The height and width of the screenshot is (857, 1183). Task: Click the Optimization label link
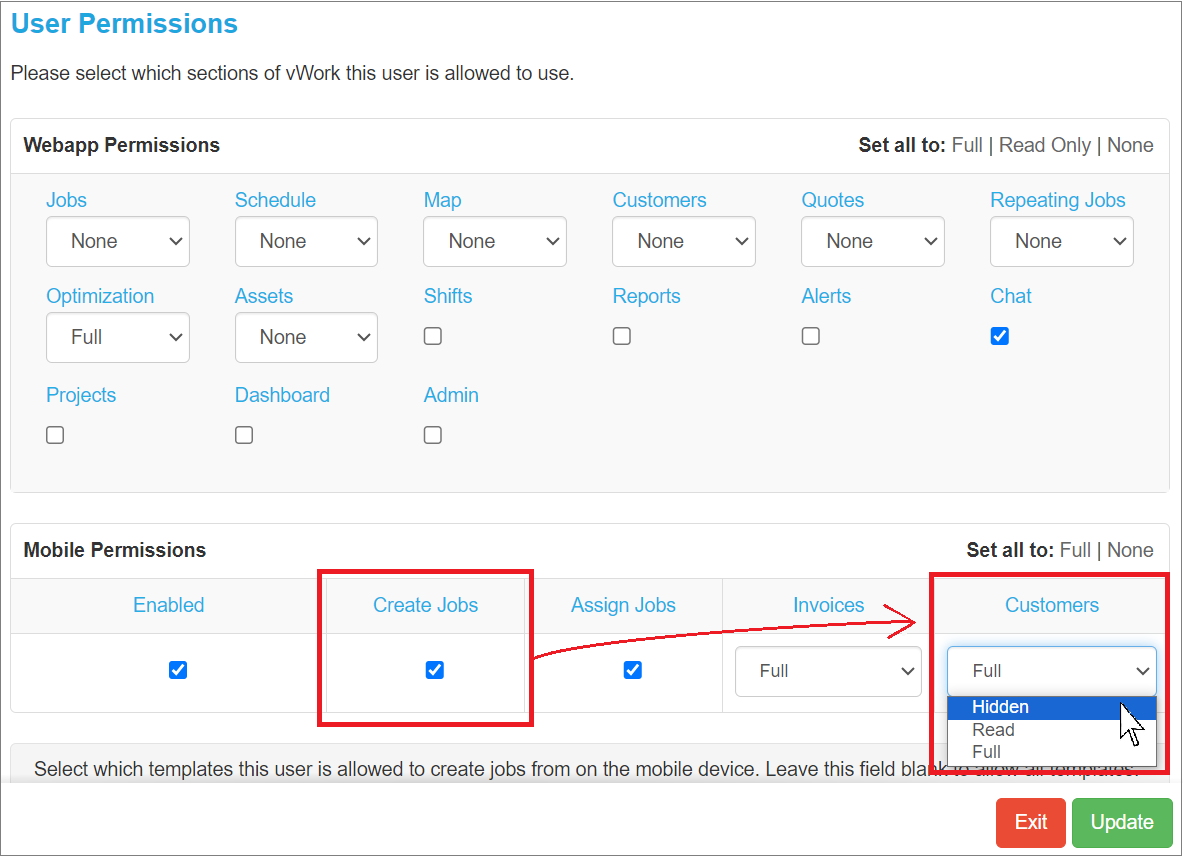[100, 296]
